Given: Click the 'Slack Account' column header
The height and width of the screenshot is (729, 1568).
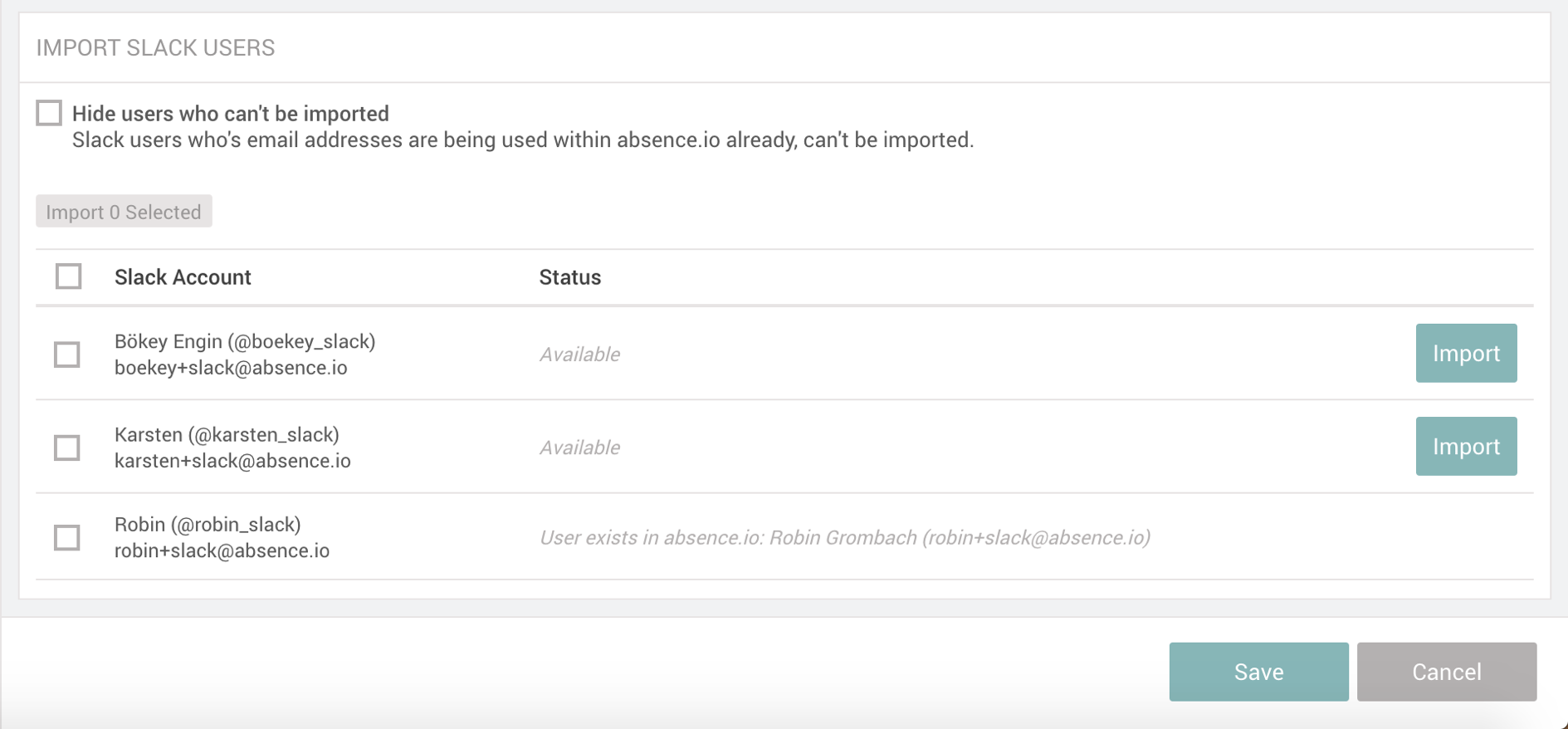Looking at the screenshot, I should [183, 277].
